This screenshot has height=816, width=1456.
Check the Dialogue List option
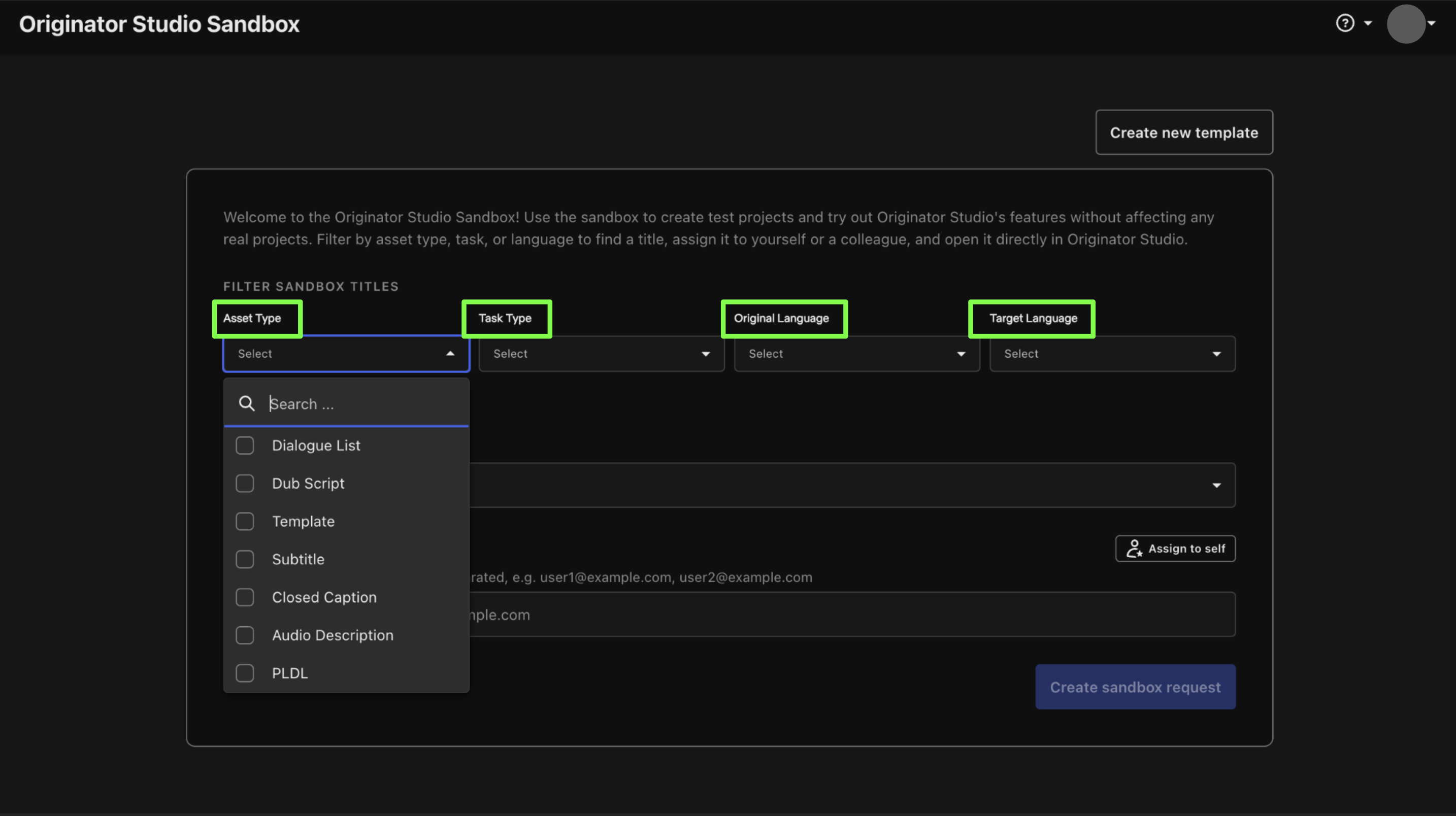tap(245, 445)
